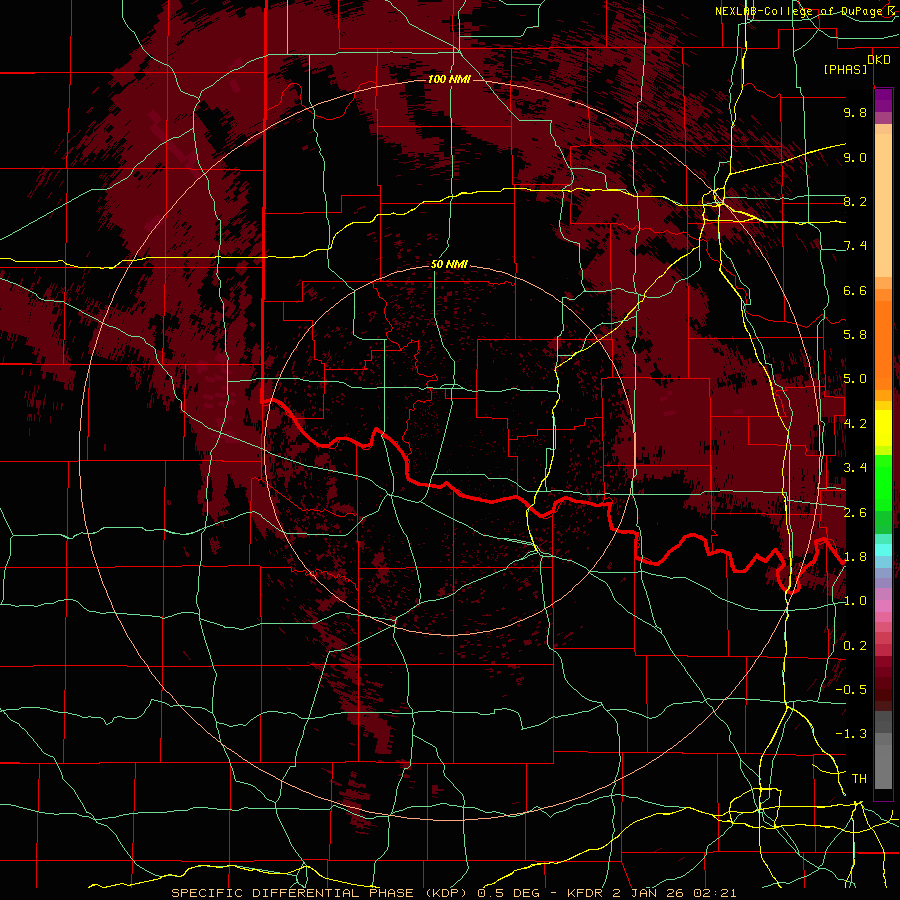Click the bright green band of the color scale

tap(883, 483)
